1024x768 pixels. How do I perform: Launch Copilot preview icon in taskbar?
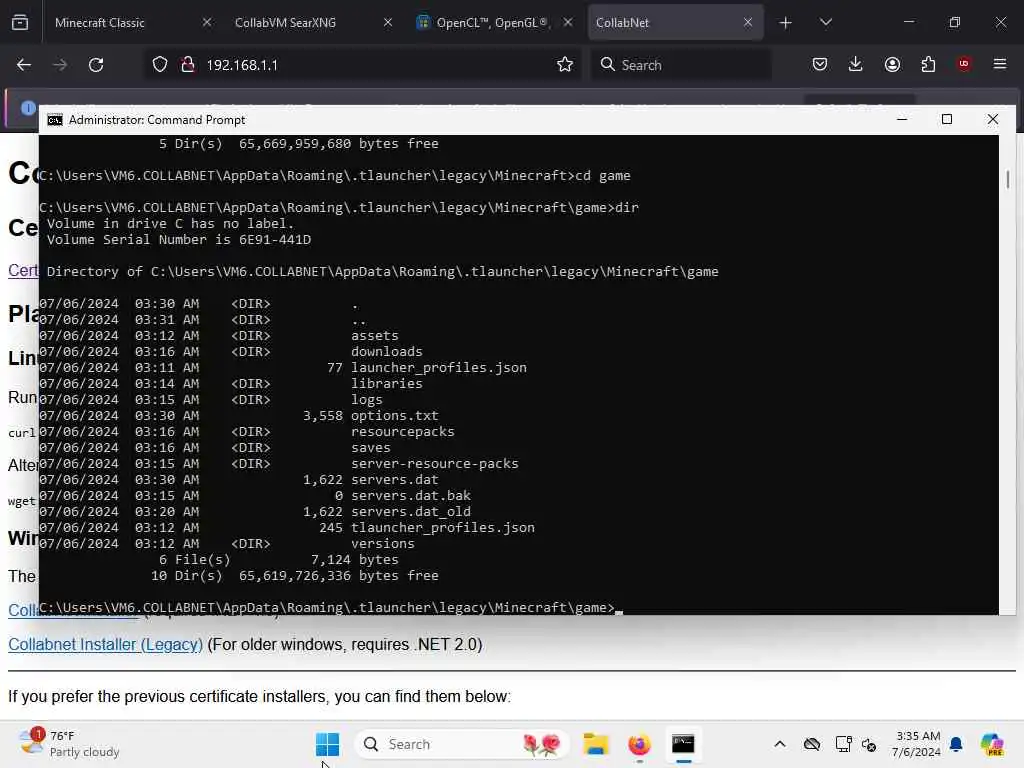[992, 744]
